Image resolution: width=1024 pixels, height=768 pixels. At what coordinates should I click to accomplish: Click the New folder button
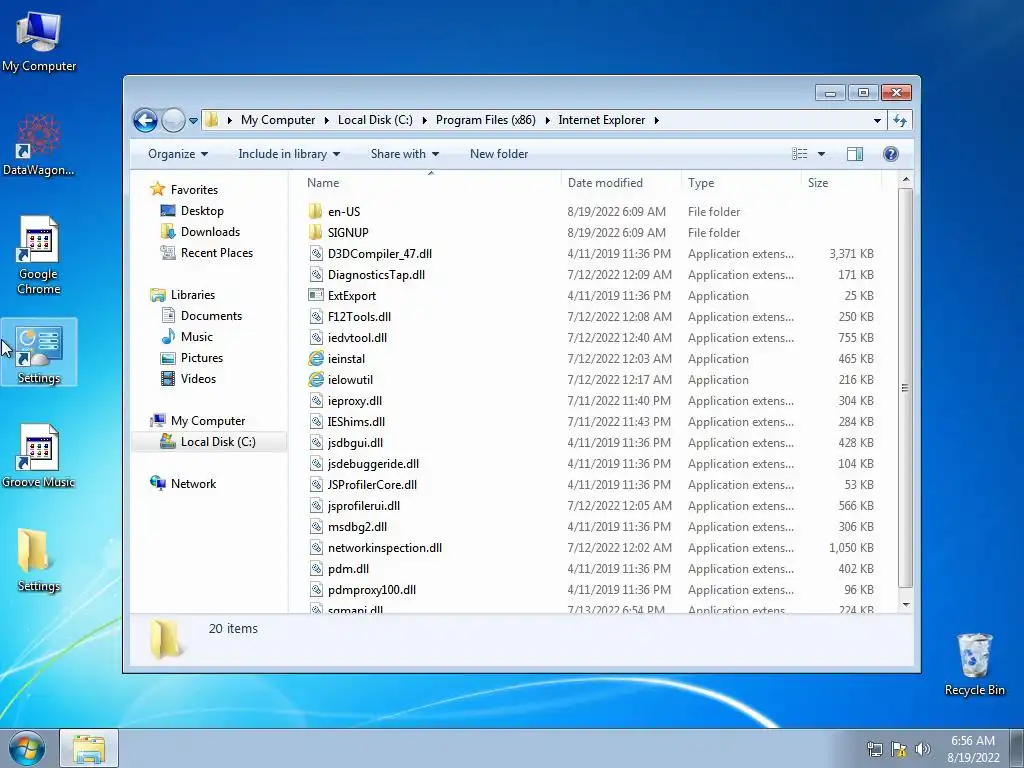[499, 154]
